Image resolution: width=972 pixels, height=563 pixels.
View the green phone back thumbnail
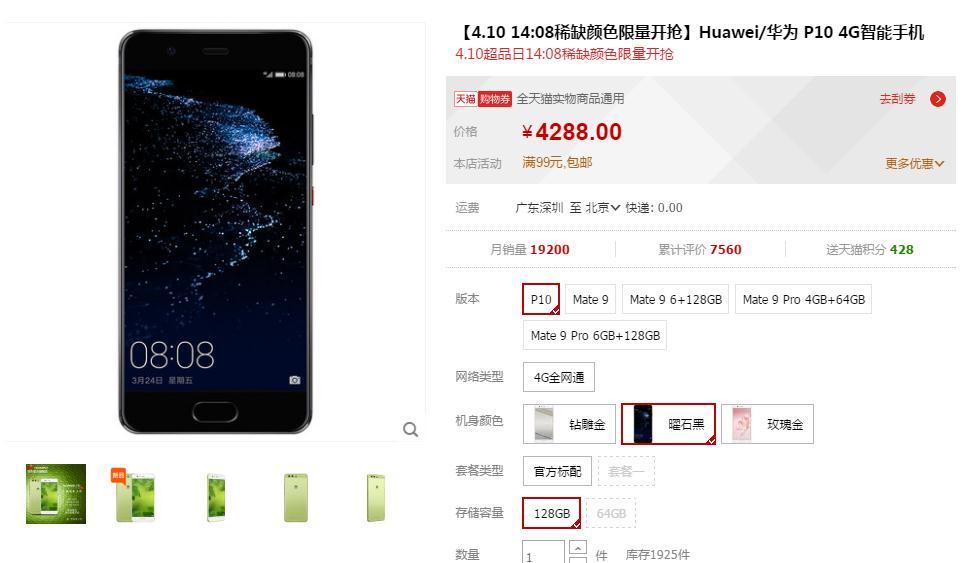tap(296, 497)
